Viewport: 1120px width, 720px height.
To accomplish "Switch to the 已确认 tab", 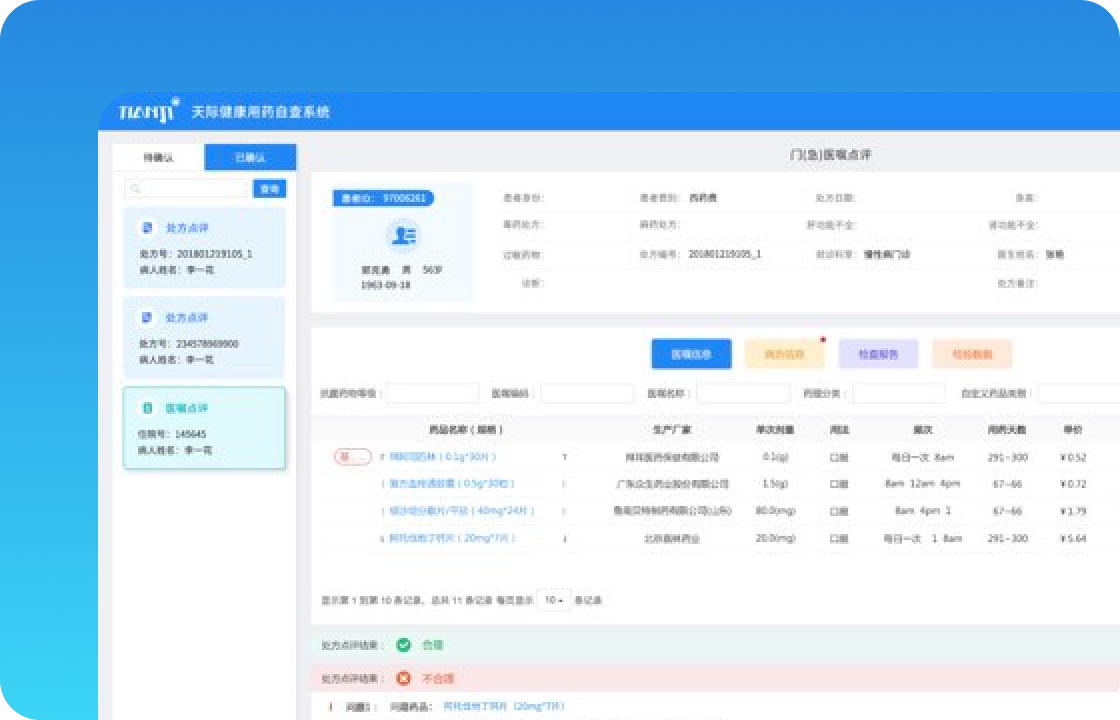I will click(250, 157).
